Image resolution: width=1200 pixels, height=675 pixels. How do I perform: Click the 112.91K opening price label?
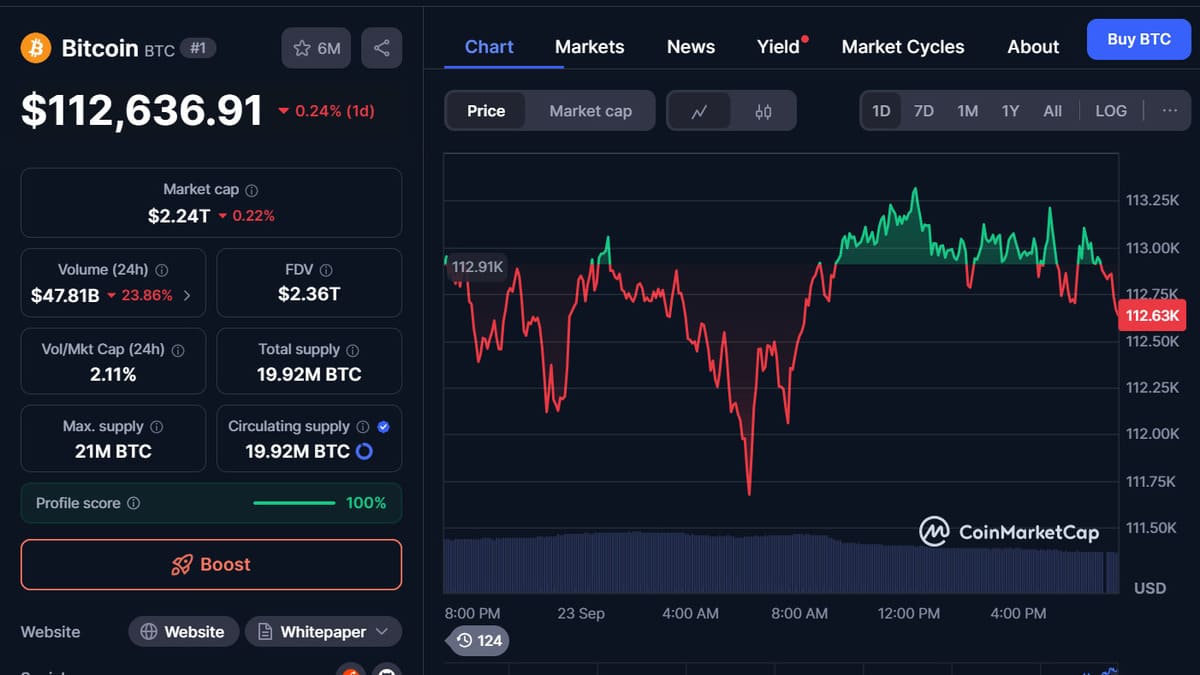(478, 267)
